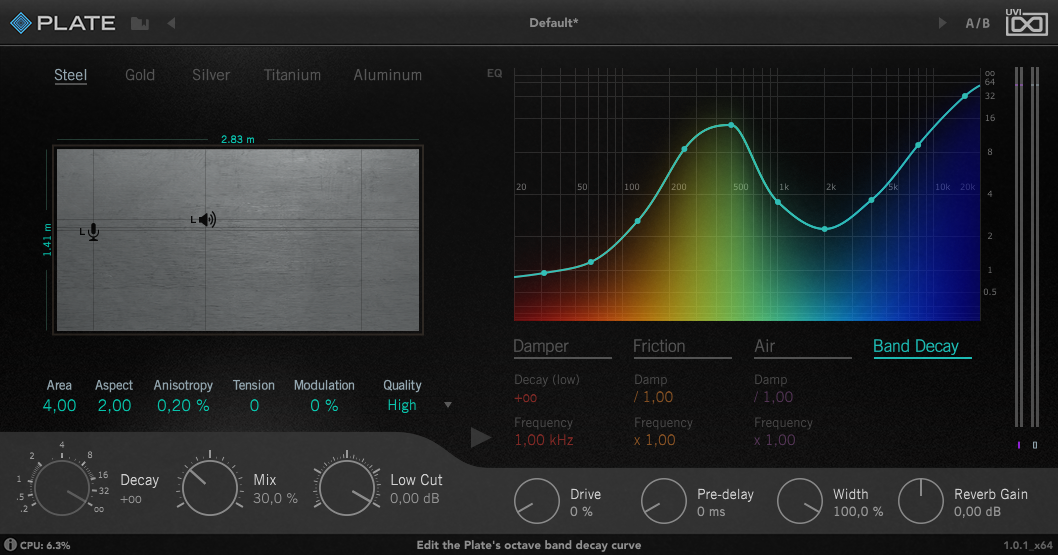Click the highest curve point near 20k

[x=965, y=96]
